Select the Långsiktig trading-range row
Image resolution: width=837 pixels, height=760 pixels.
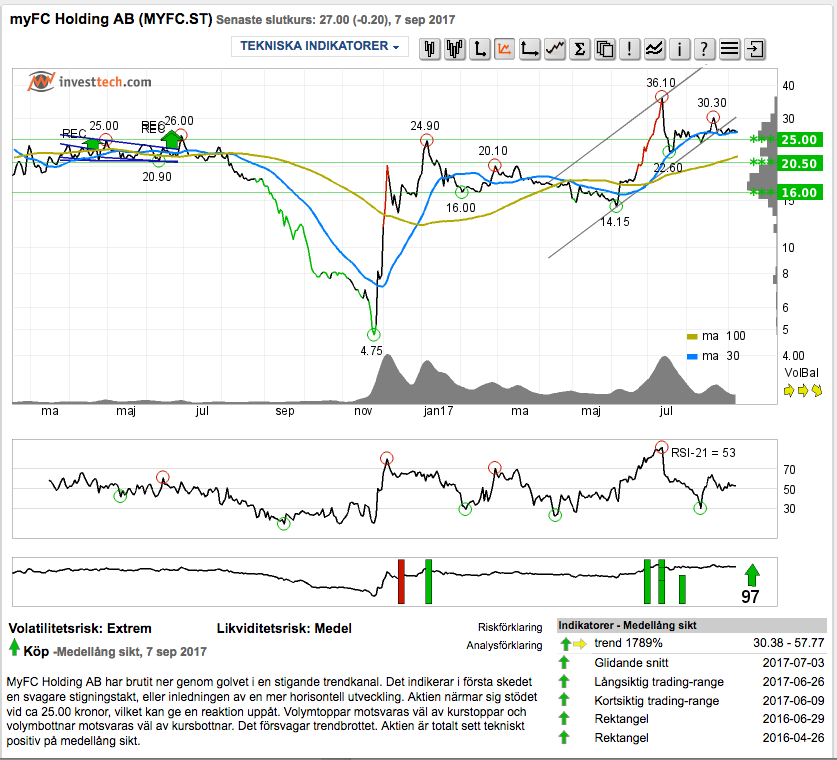(x=692, y=682)
